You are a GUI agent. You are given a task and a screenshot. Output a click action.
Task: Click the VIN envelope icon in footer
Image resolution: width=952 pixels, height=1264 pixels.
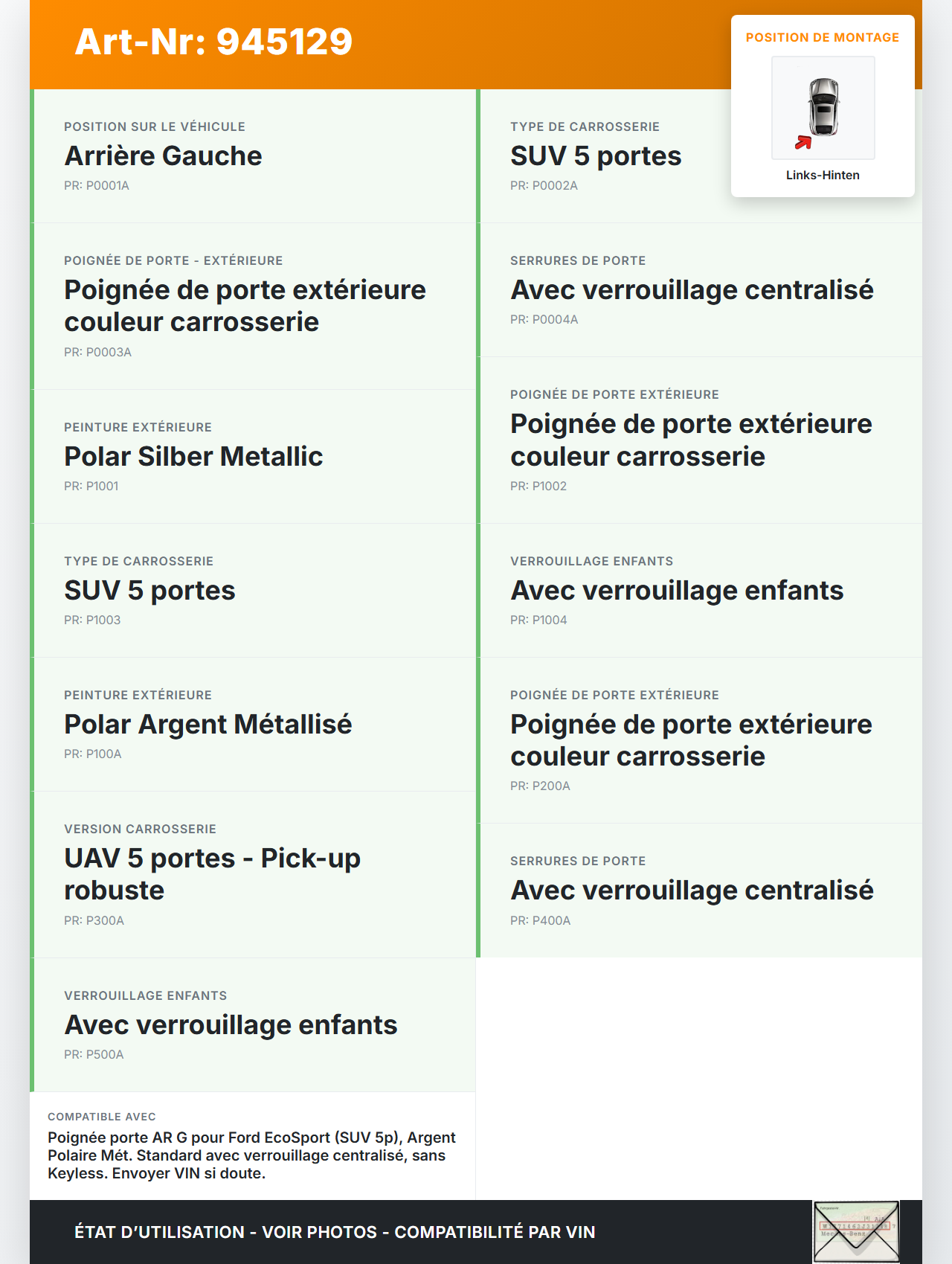(856, 1231)
